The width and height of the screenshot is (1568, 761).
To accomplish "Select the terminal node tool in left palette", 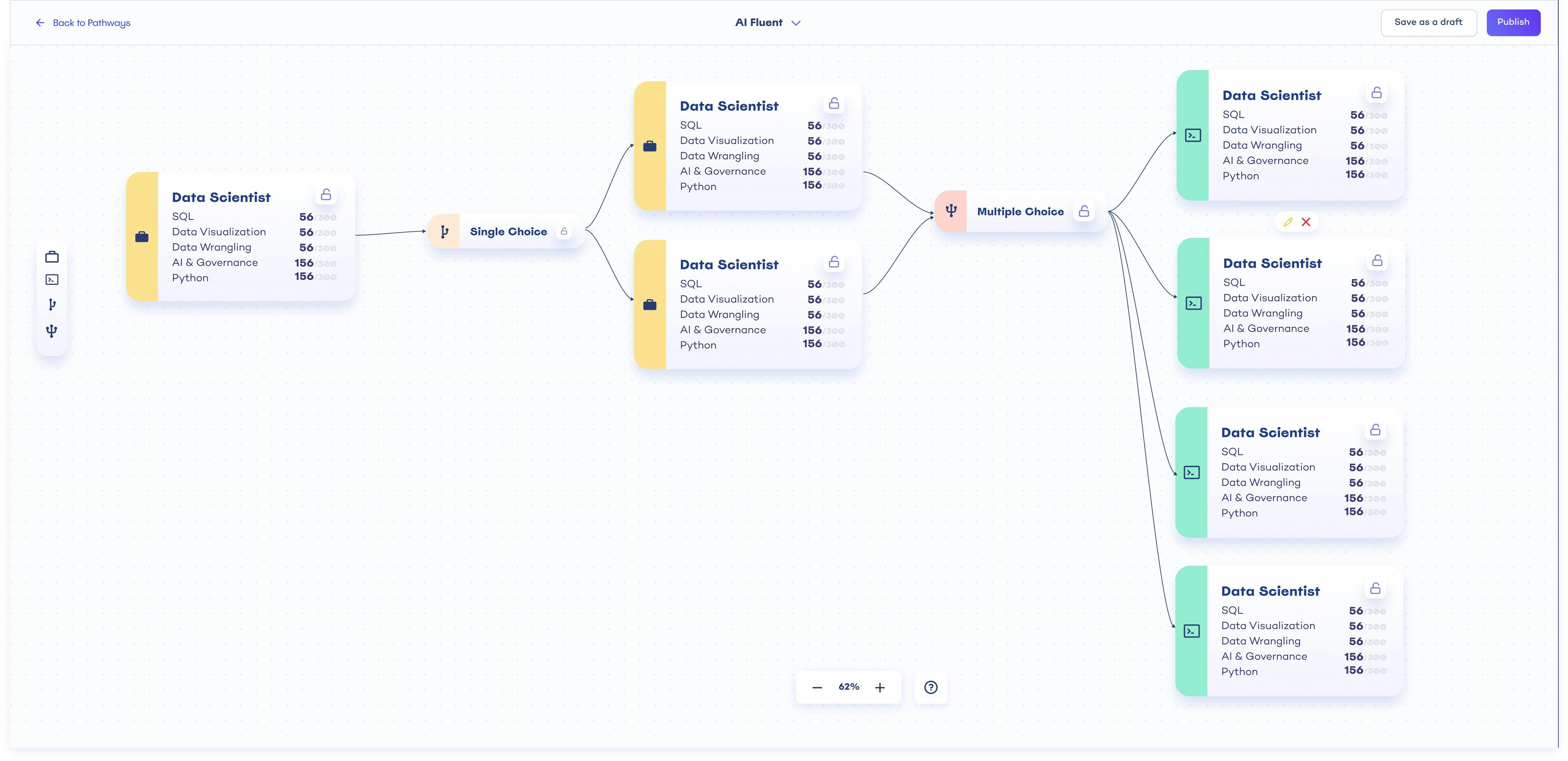I will [52, 280].
